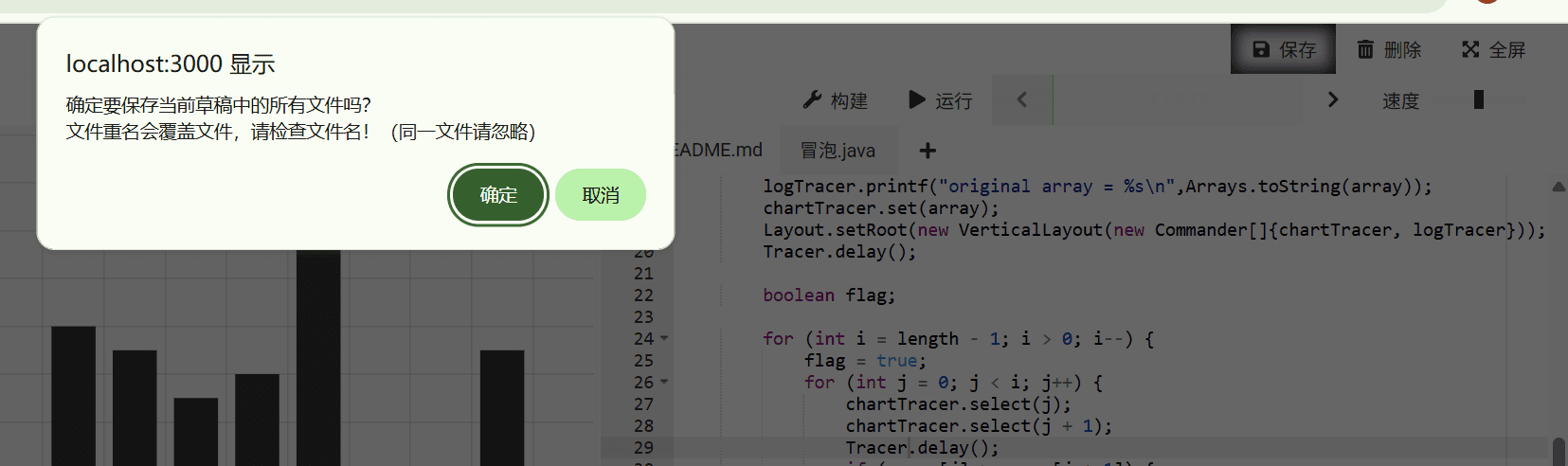Collapse the code fold at line 24

pos(664,339)
